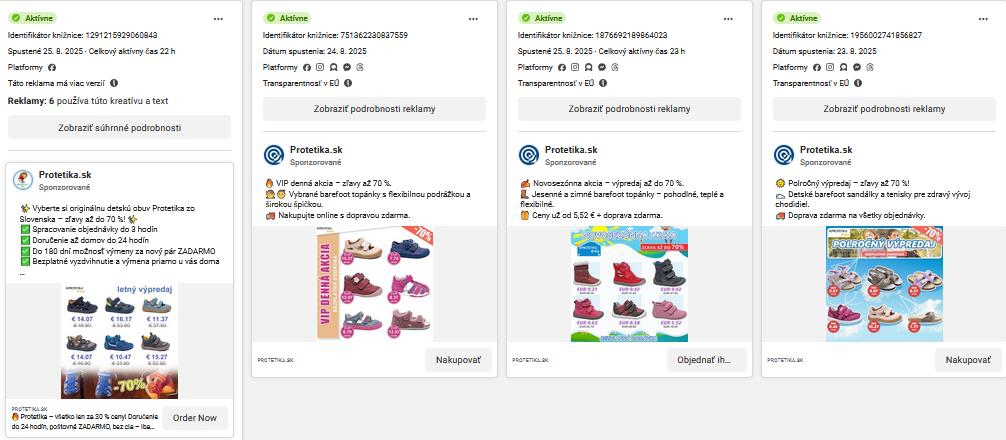The image size is (1006, 440).
Task: Click Protetika.sk logo avatar in Novosezónna akcia ad
Action: point(529,155)
